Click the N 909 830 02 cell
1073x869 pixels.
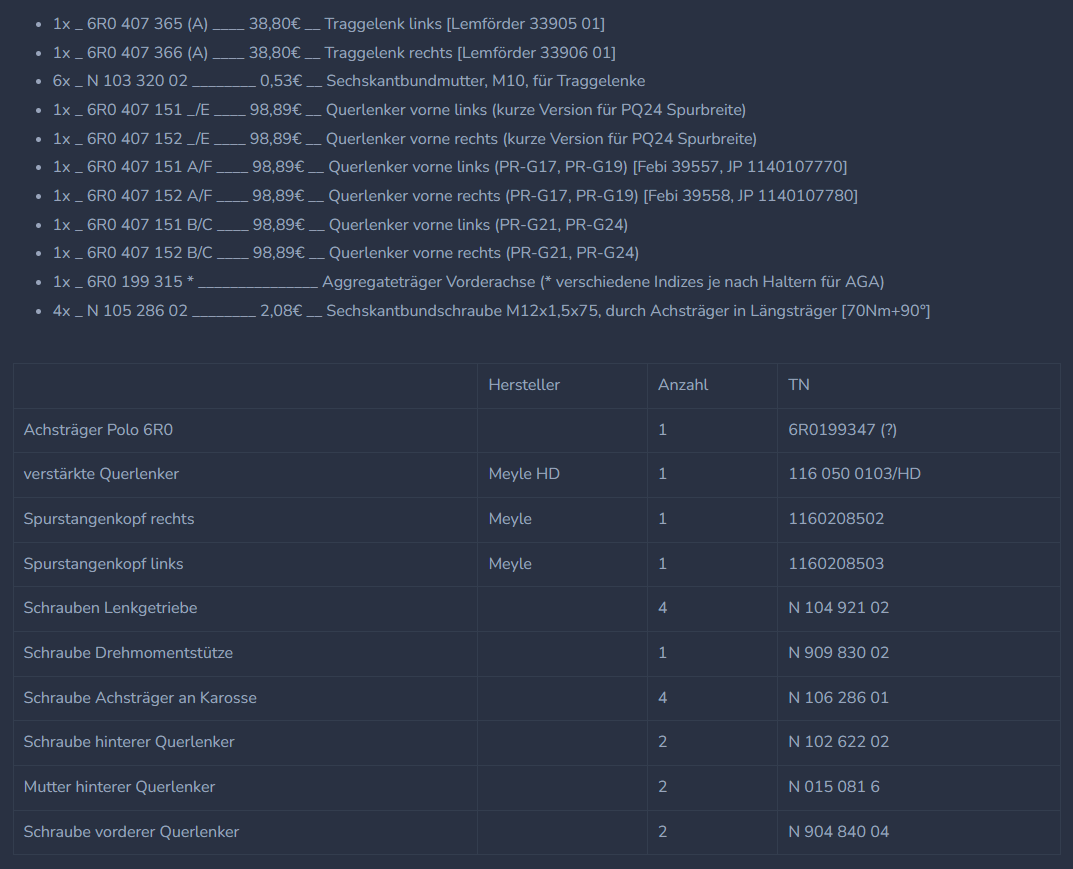838,653
